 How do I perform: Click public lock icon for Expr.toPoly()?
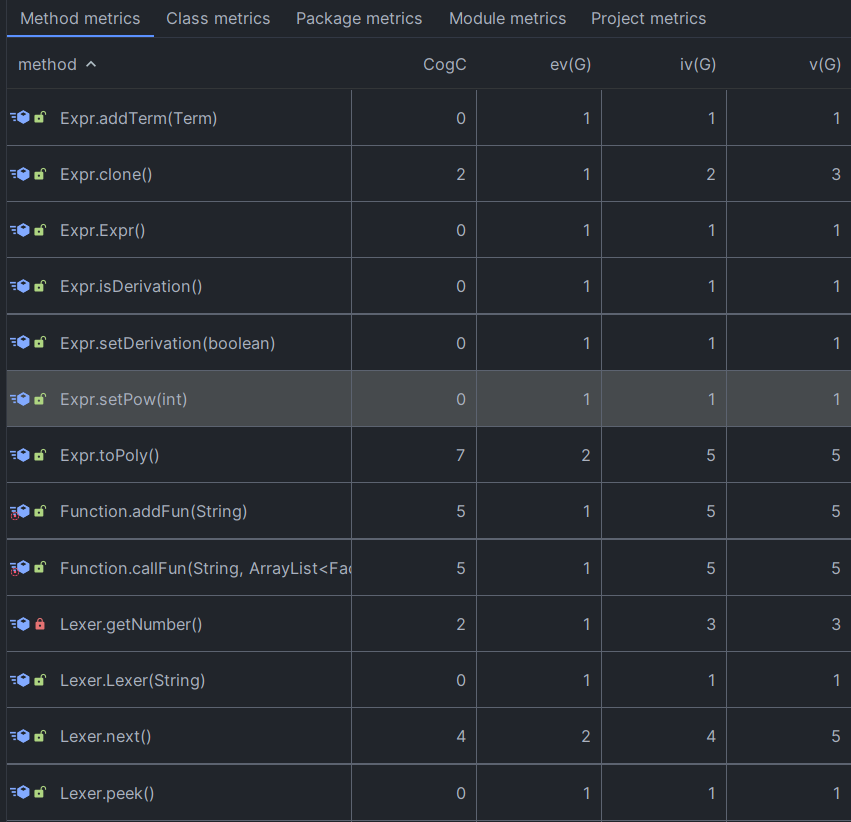40,455
